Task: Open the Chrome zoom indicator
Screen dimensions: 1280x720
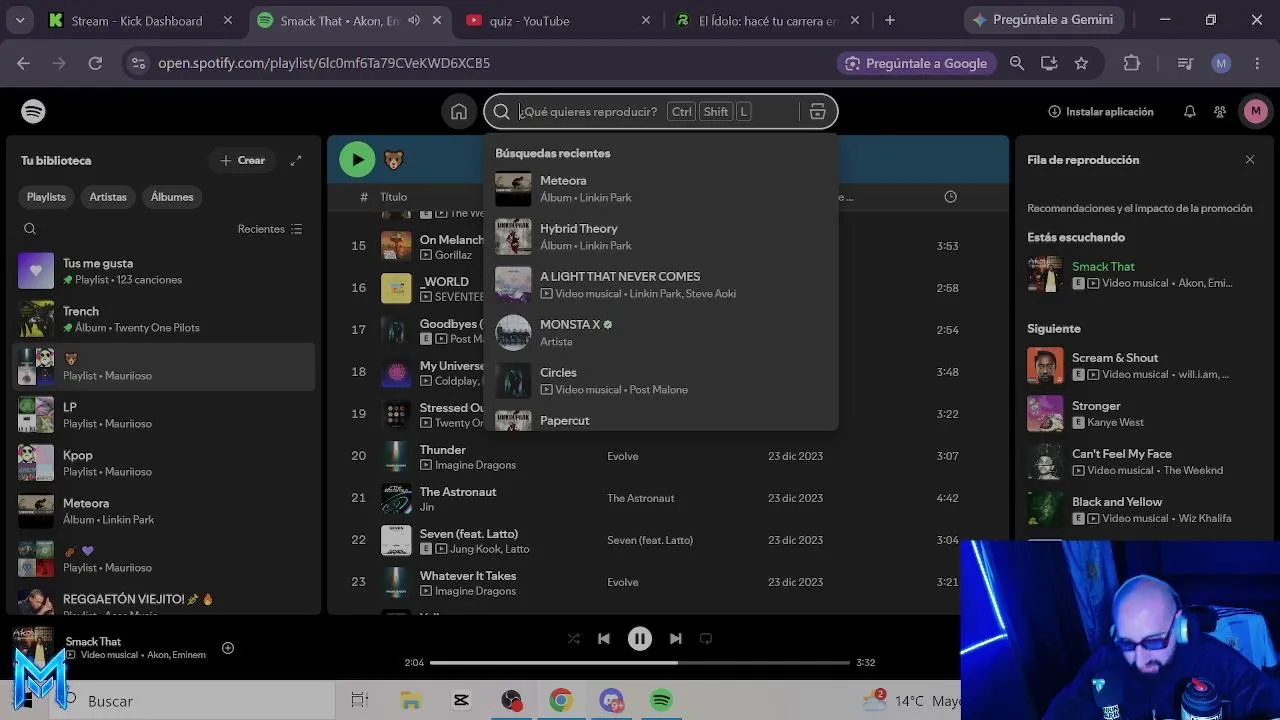Action: [1017, 63]
